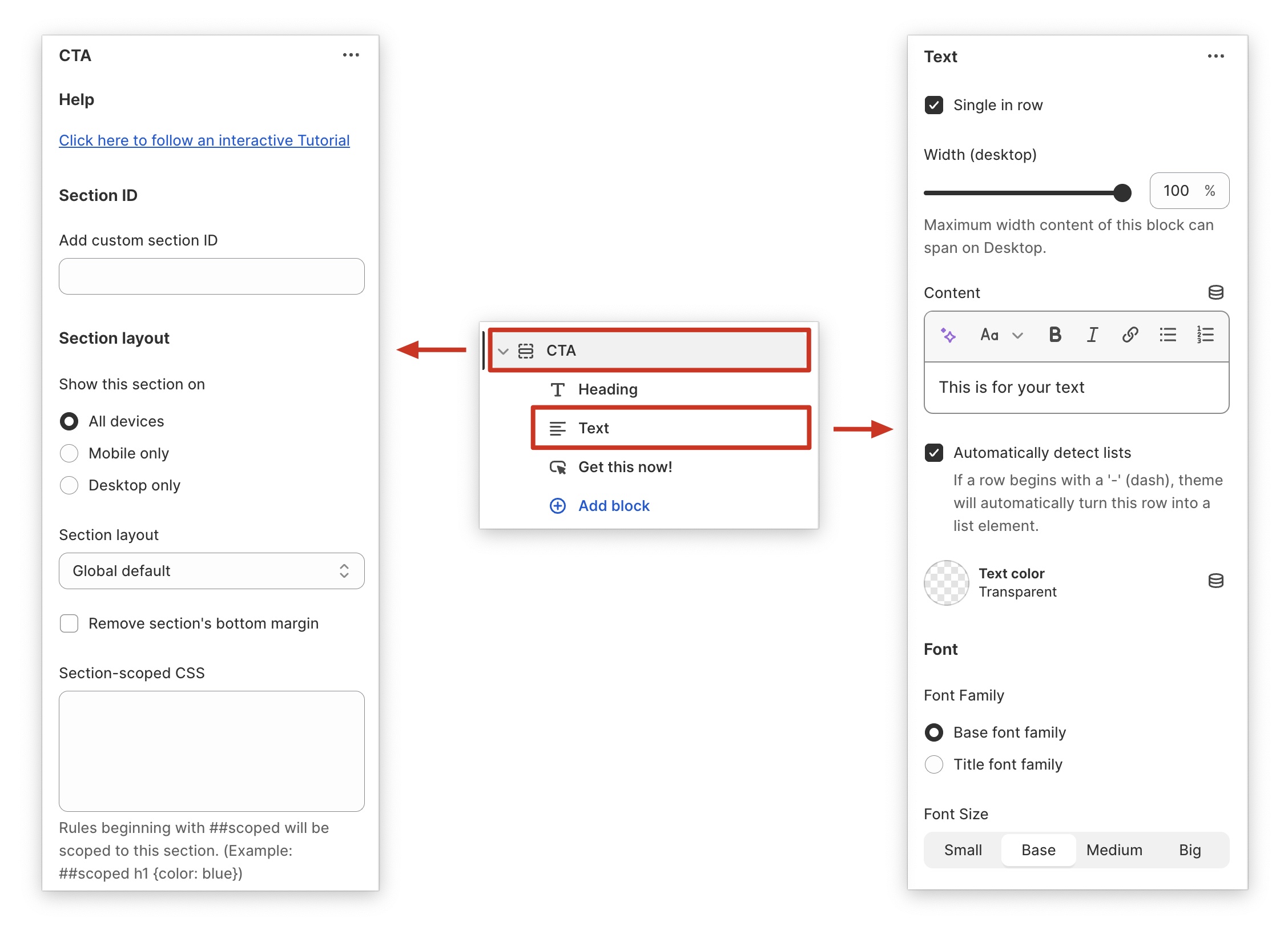Image resolution: width=1288 pixels, height=926 pixels.
Task: Click the Add block link
Action: point(613,506)
